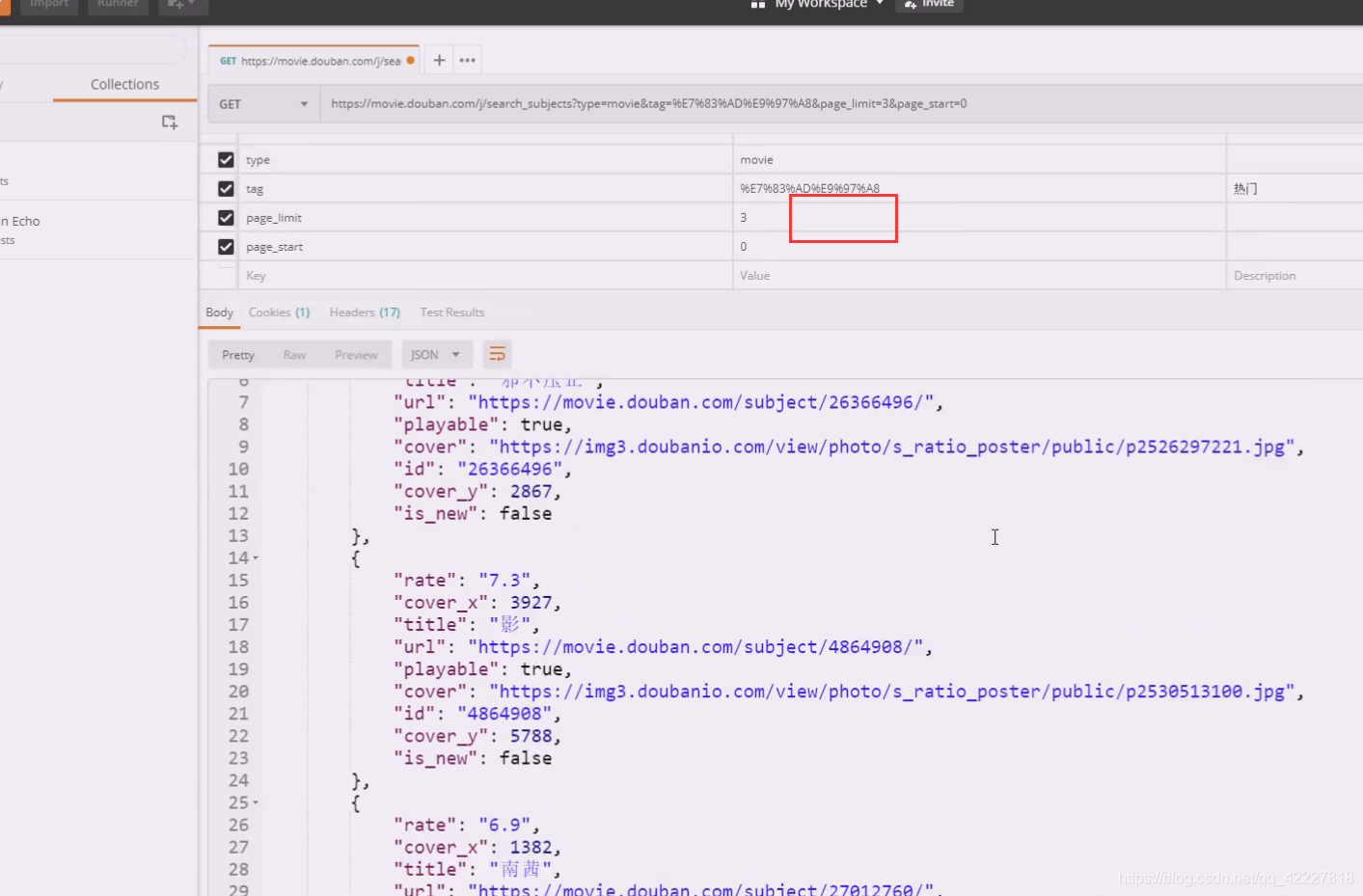Click the 热门 description cell for tag
This screenshot has width=1363, height=896.
[1295, 189]
